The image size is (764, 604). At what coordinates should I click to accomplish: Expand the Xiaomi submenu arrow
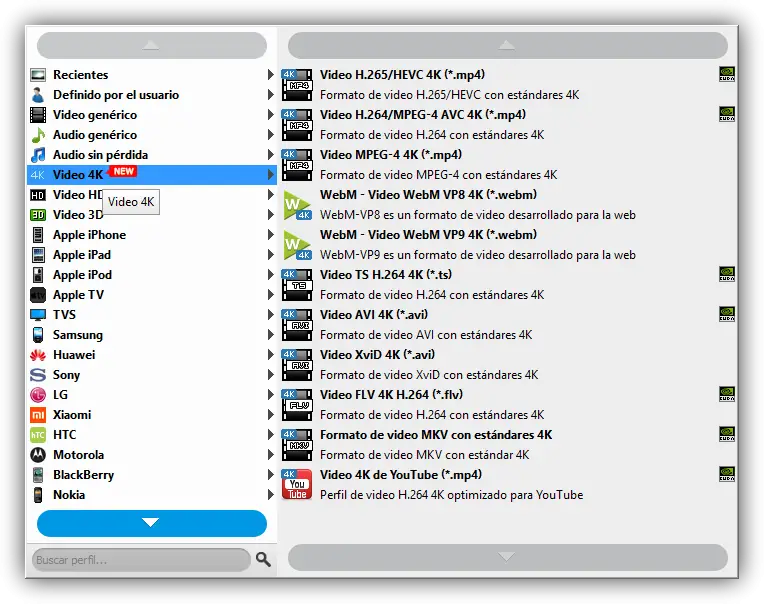pos(271,415)
